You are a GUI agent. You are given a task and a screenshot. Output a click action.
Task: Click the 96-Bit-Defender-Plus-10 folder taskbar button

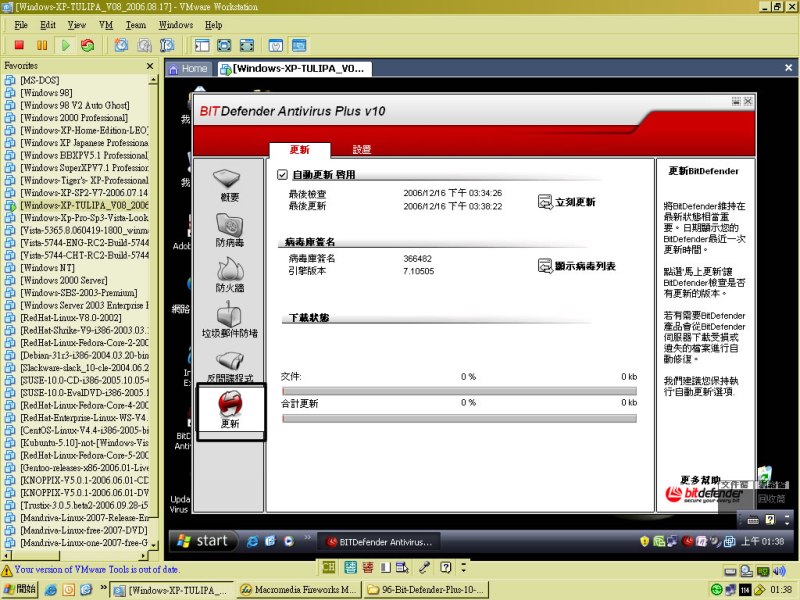(x=426, y=590)
